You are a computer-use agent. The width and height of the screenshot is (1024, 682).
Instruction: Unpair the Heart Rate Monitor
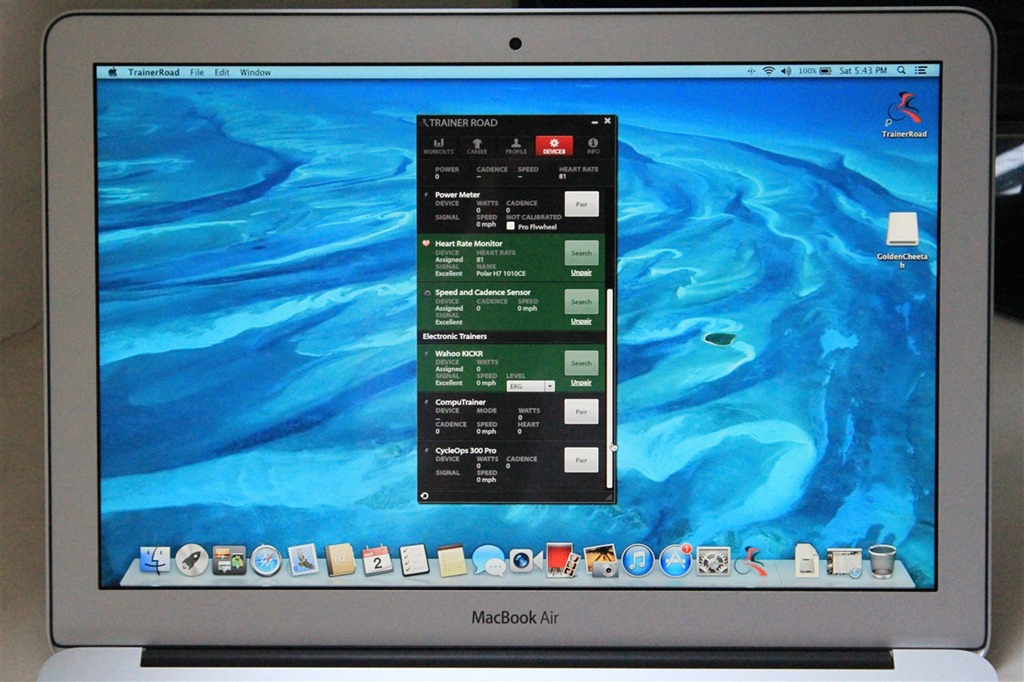click(581, 272)
